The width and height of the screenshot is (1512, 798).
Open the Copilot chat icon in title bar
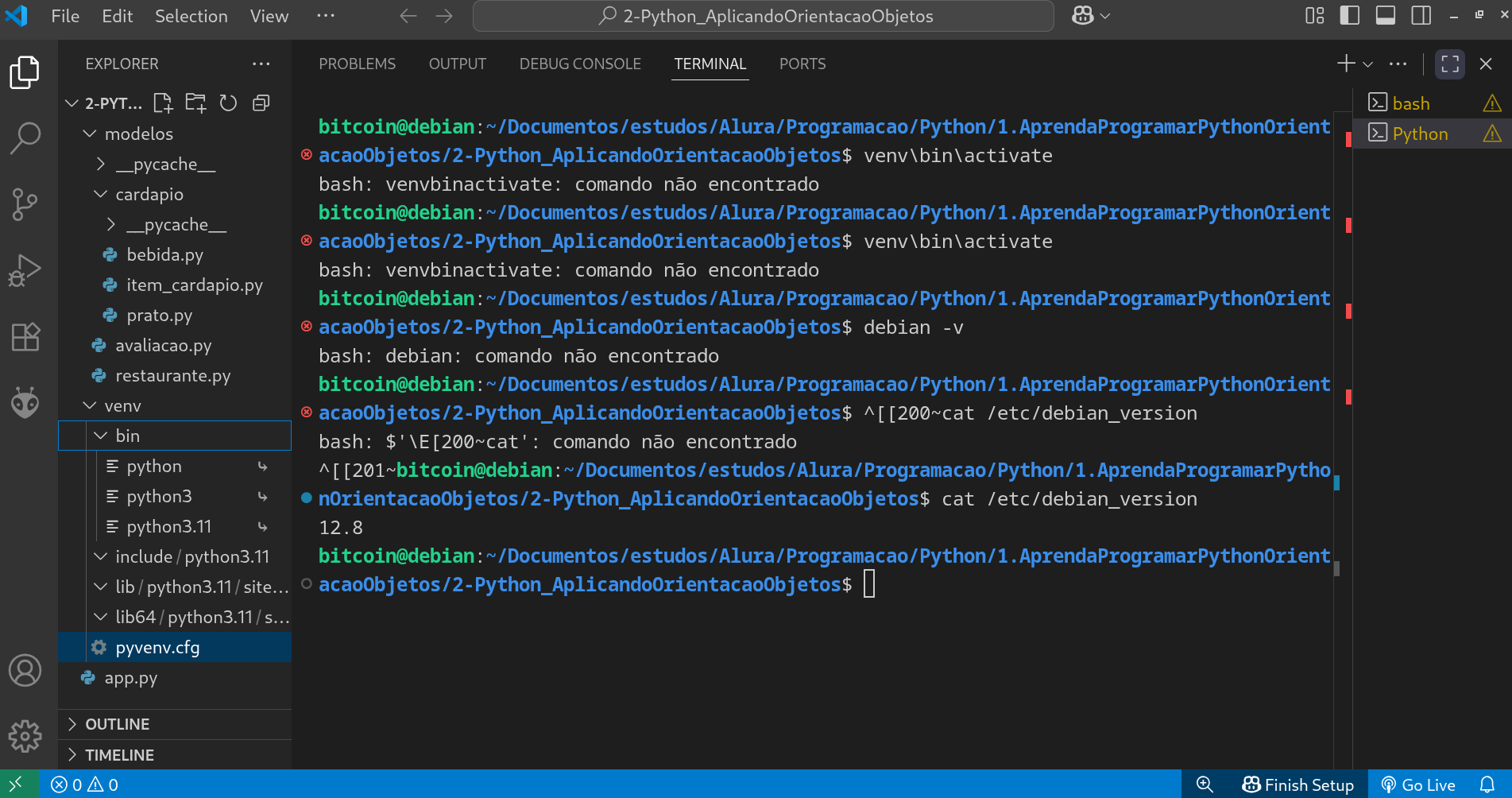coord(1082,16)
